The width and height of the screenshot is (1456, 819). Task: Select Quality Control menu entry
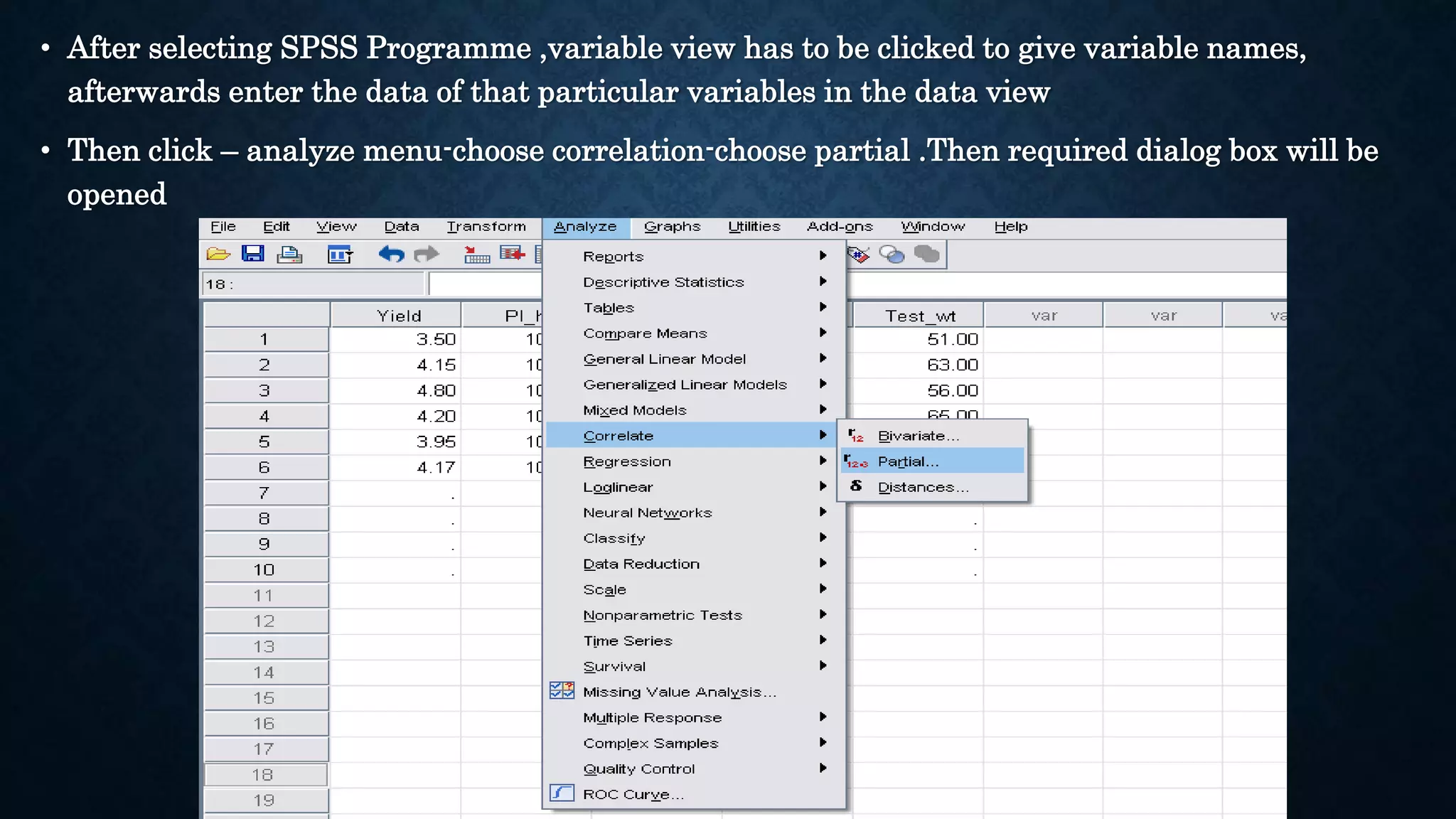click(695, 769)
